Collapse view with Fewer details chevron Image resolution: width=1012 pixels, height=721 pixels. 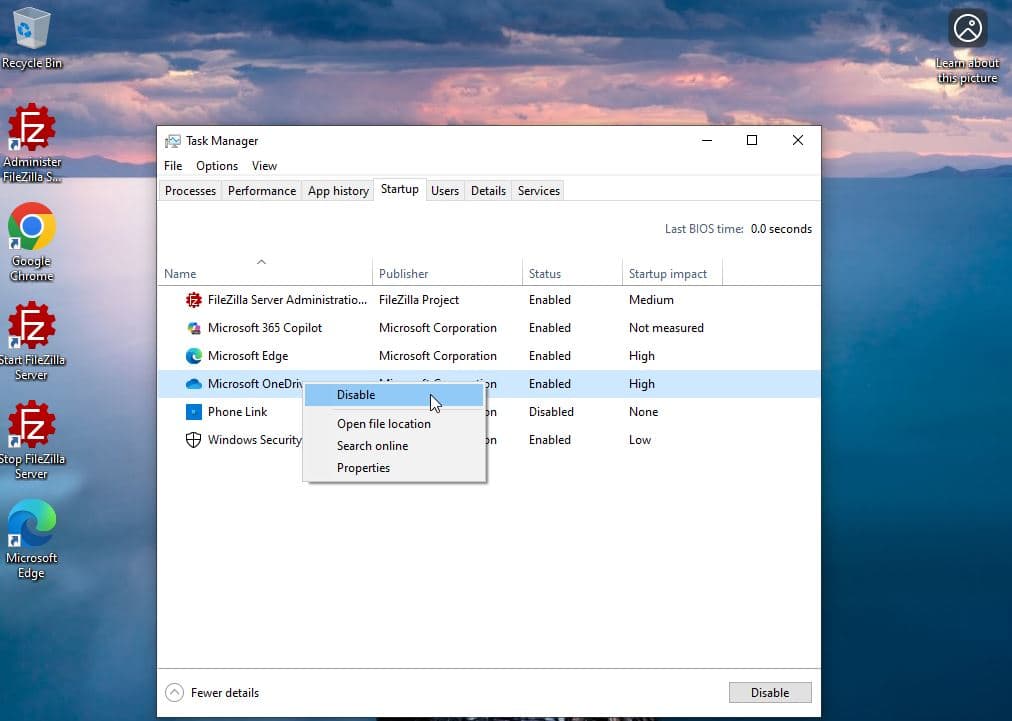click(x=175, y=692)
